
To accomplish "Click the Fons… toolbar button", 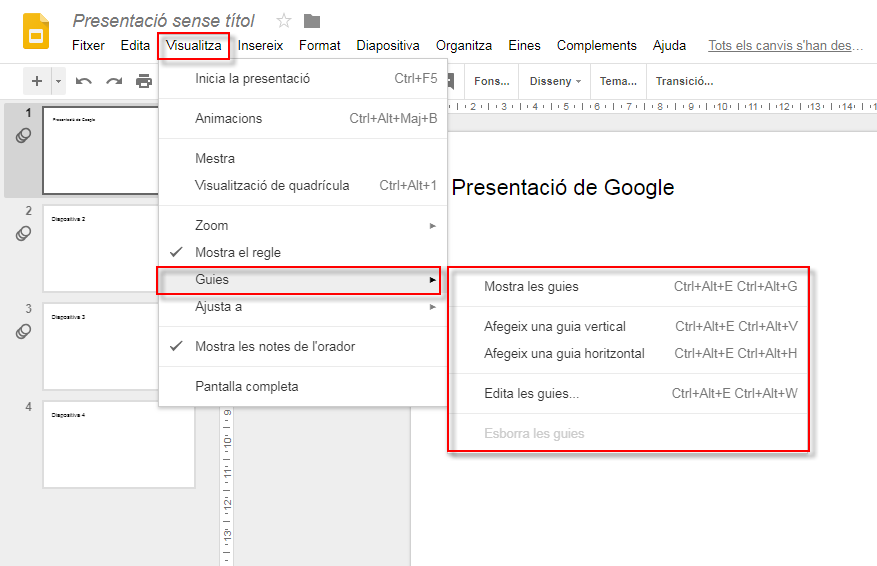I will (492, 81).
